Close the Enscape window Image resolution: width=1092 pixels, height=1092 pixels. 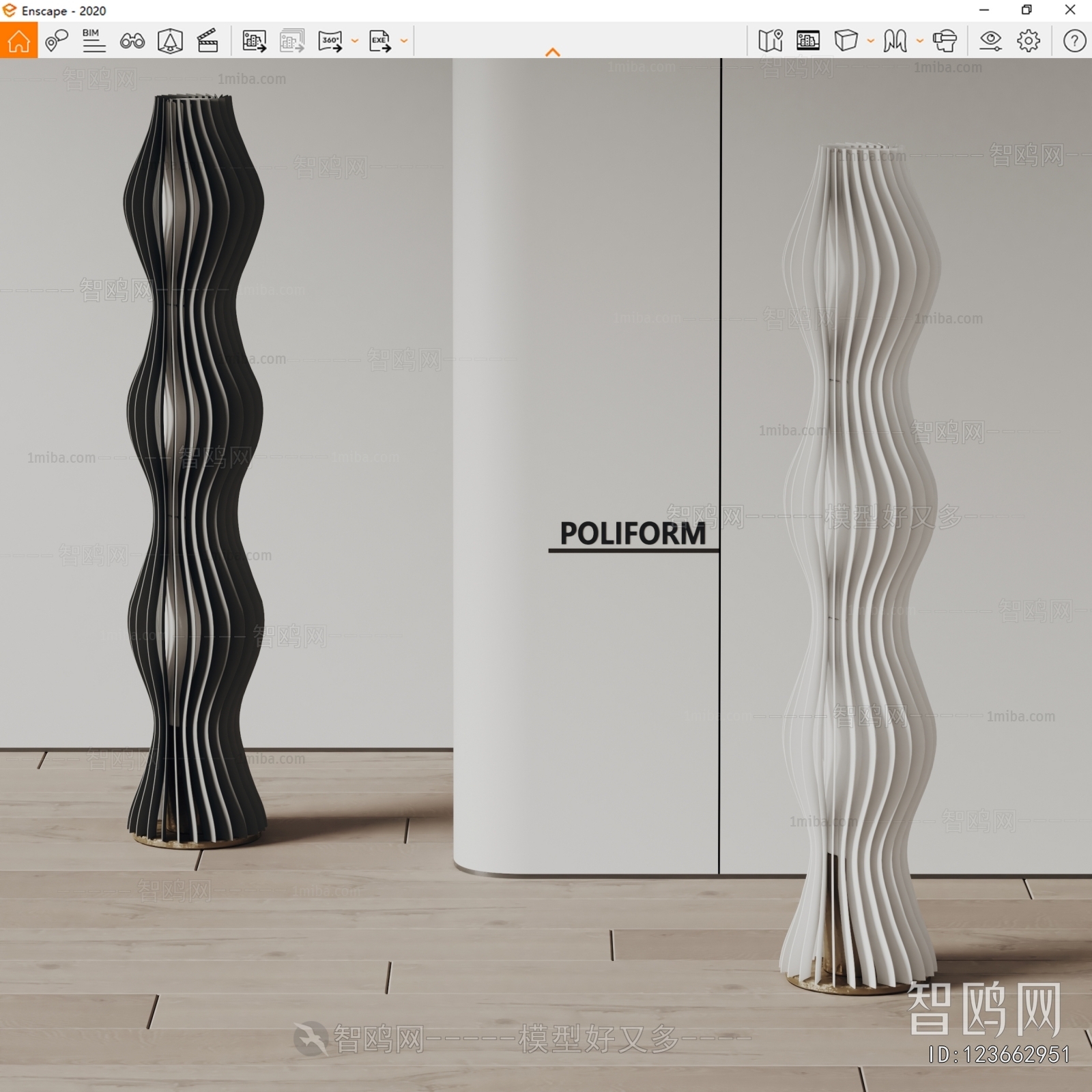click(x=1070, y=10)
